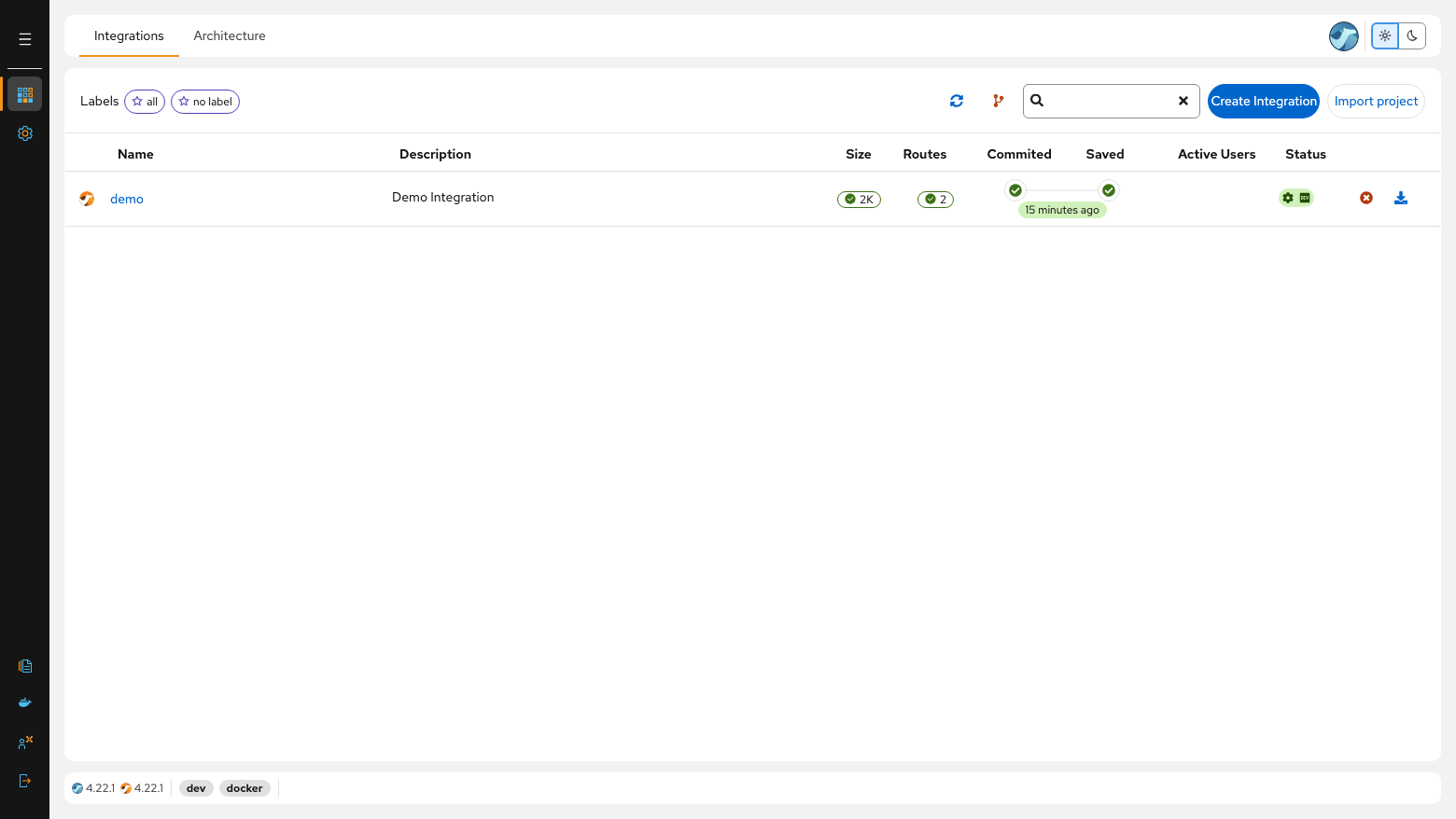Click the first 4.22.1 version label
This screenshot has width=1456, height=819.
pyautogui.click(x=93, y=788)
